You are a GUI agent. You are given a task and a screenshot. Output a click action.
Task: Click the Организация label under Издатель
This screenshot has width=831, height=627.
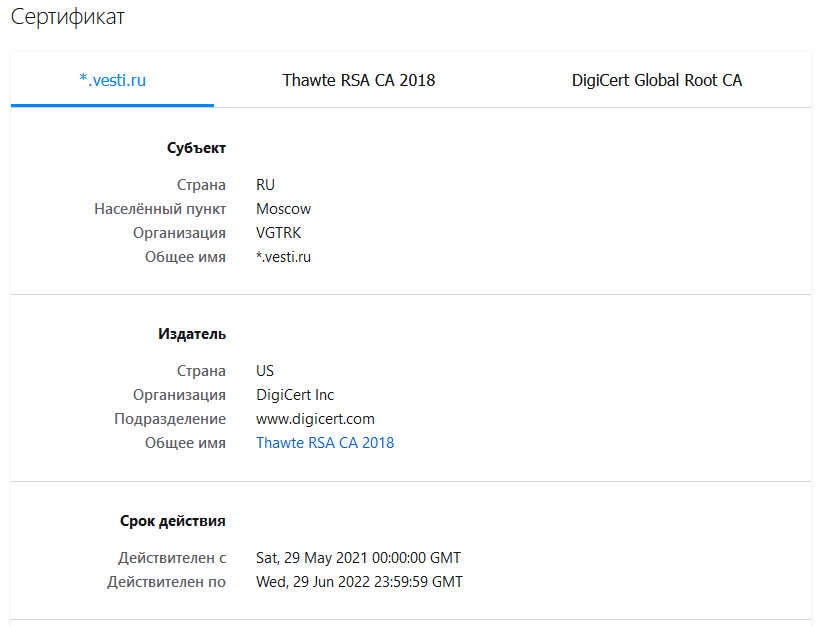point(179,395)
